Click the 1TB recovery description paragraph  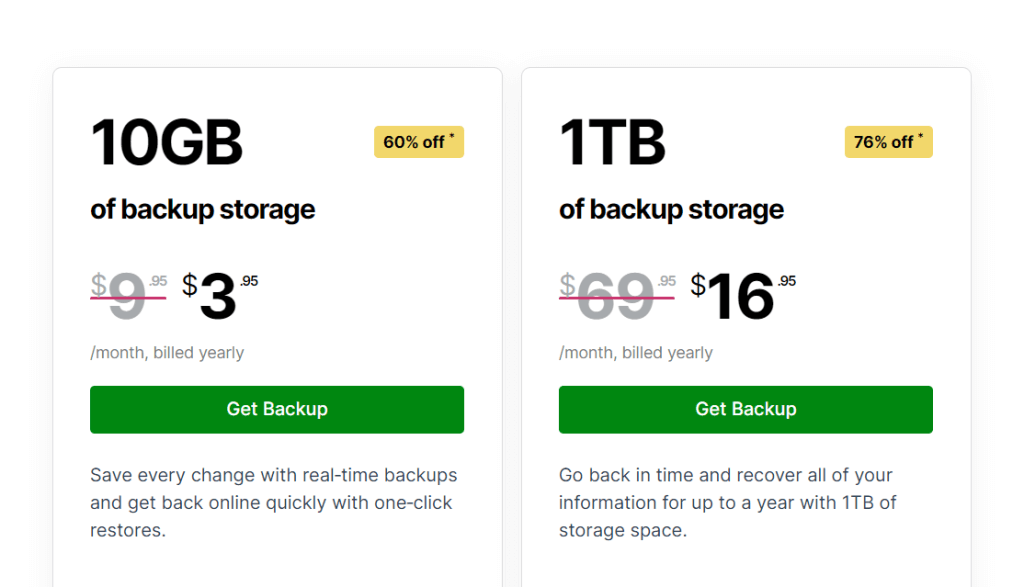[x=727, y=502]
